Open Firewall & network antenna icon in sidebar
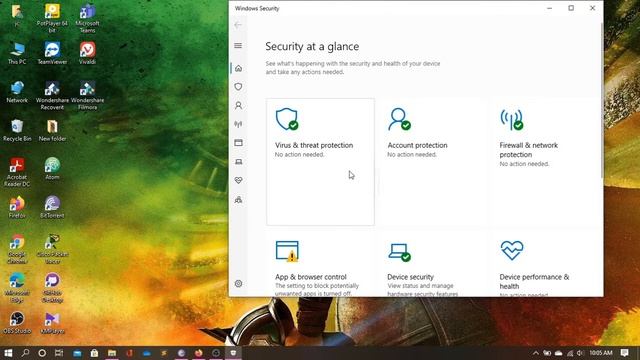 click(238, 124)
